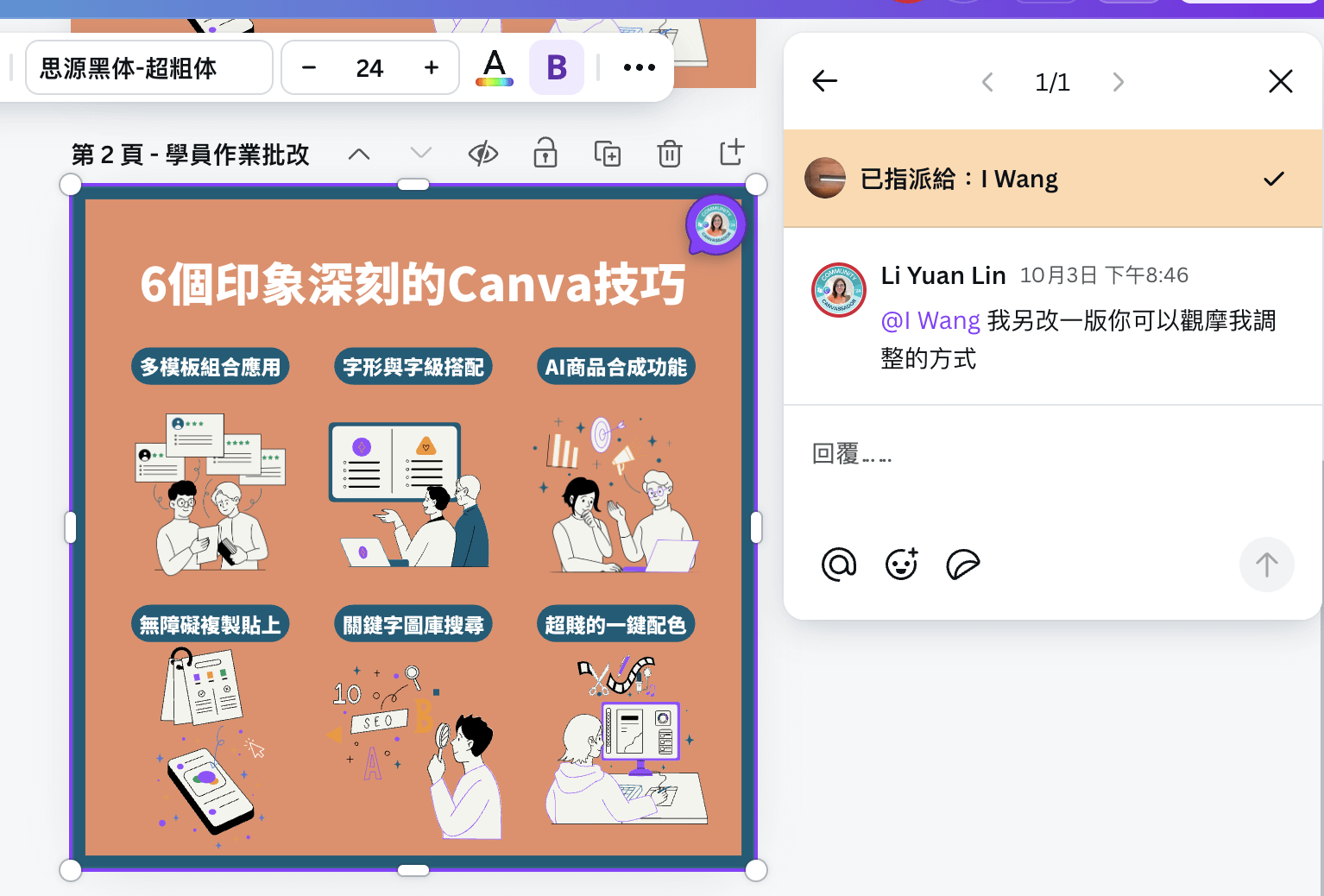Click the @ mention icon in reply box
1324x896 pixels.
[x=838, y=565]
